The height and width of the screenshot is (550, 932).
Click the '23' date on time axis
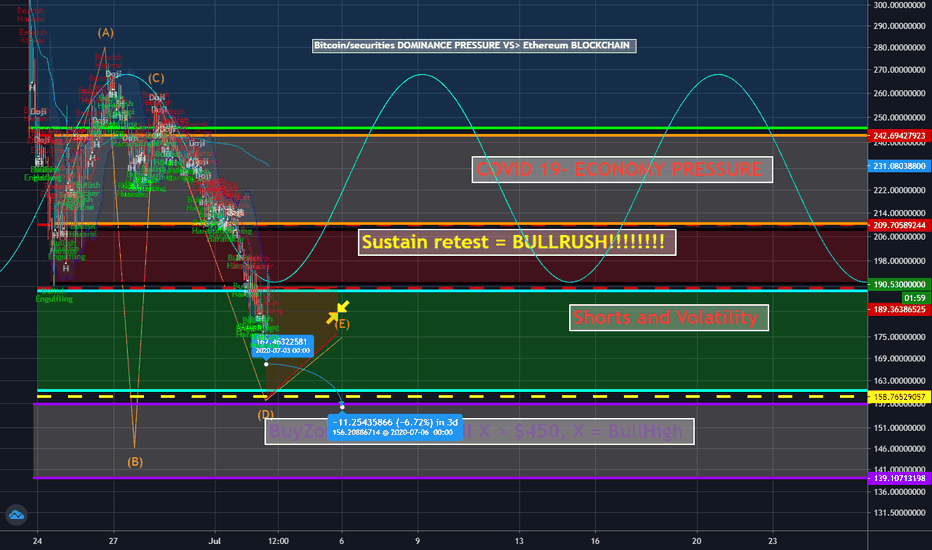[772, 541]
